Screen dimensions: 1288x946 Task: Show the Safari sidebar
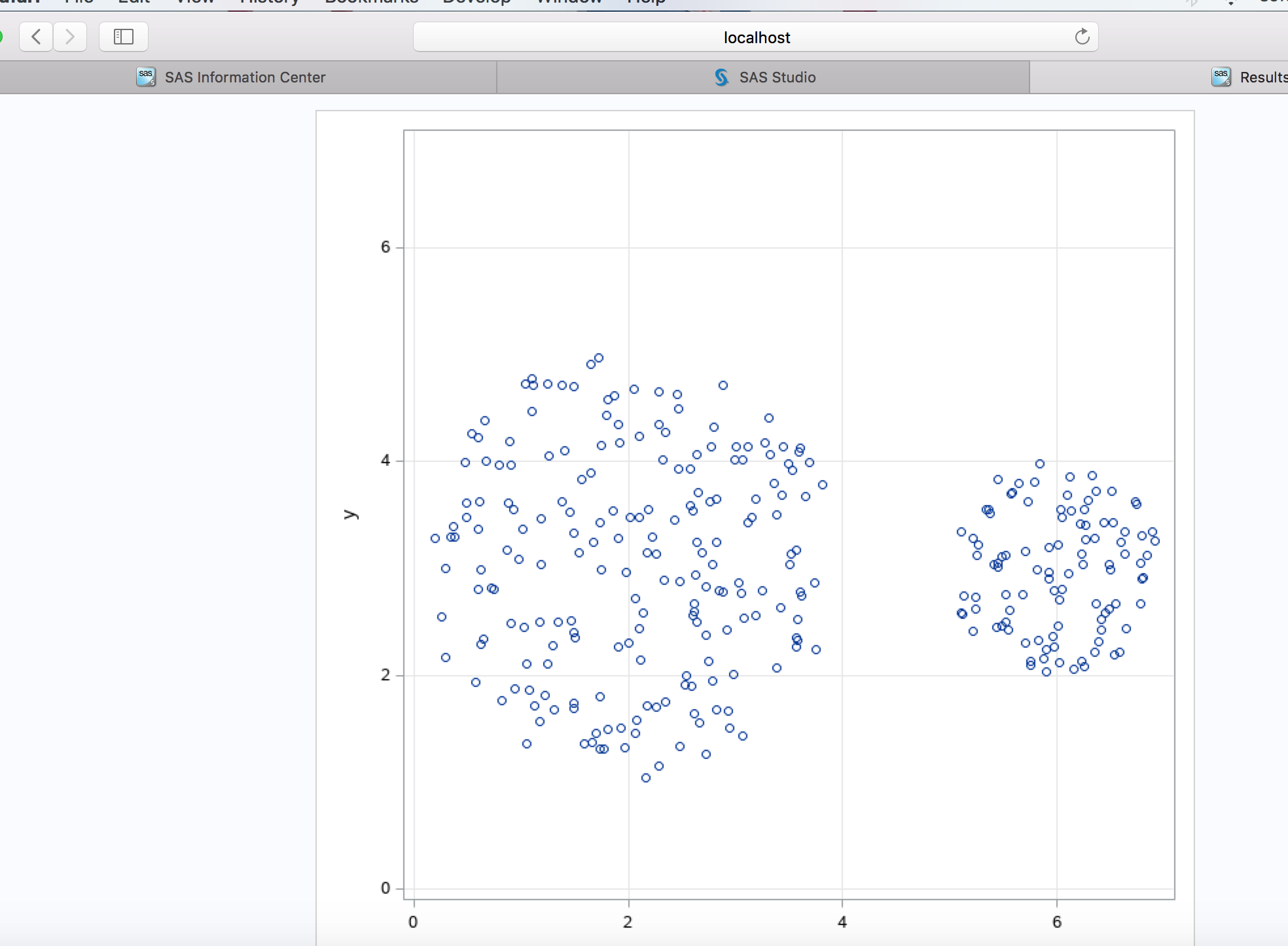123,37
